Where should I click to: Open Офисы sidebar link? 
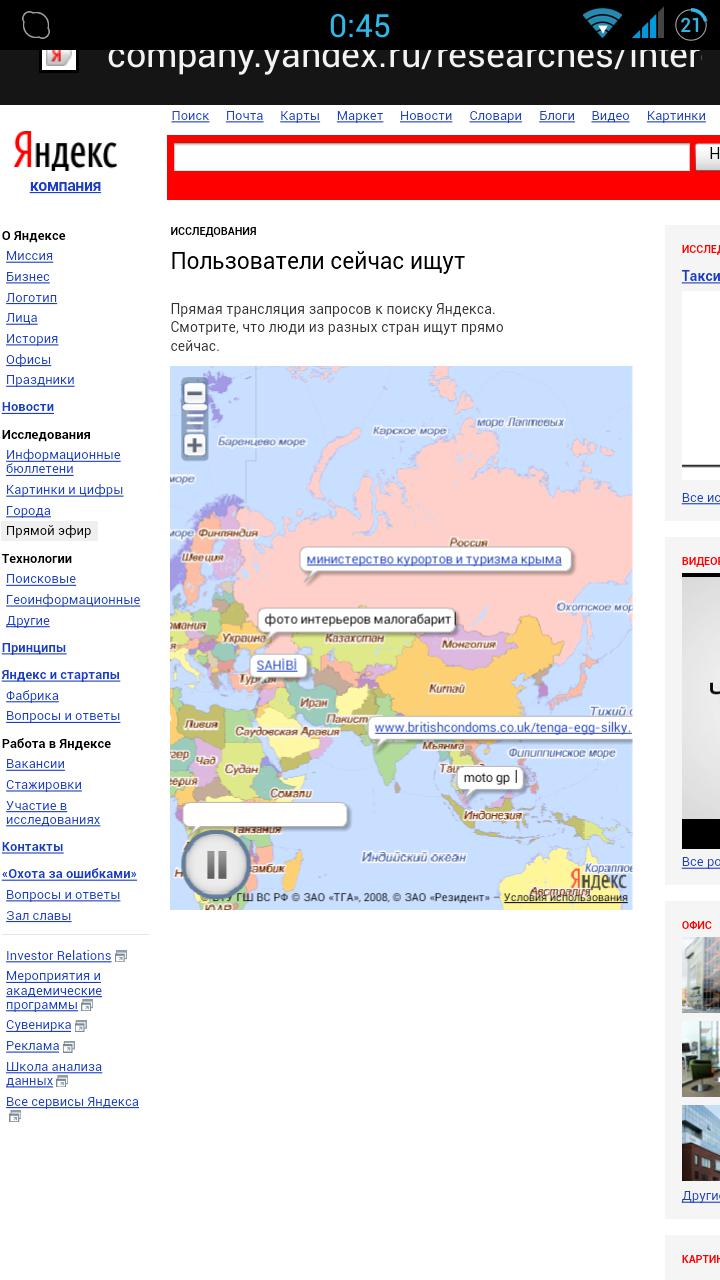coord(28,360)
